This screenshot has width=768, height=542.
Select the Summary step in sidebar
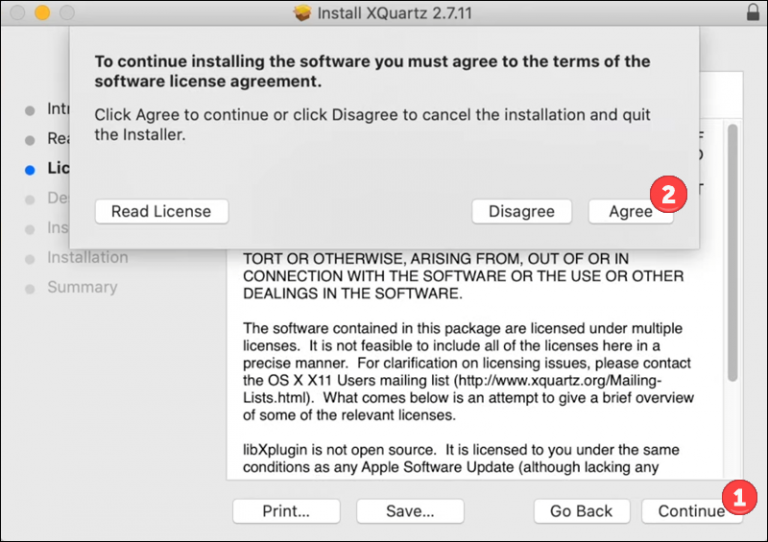[x=82, y=287]
